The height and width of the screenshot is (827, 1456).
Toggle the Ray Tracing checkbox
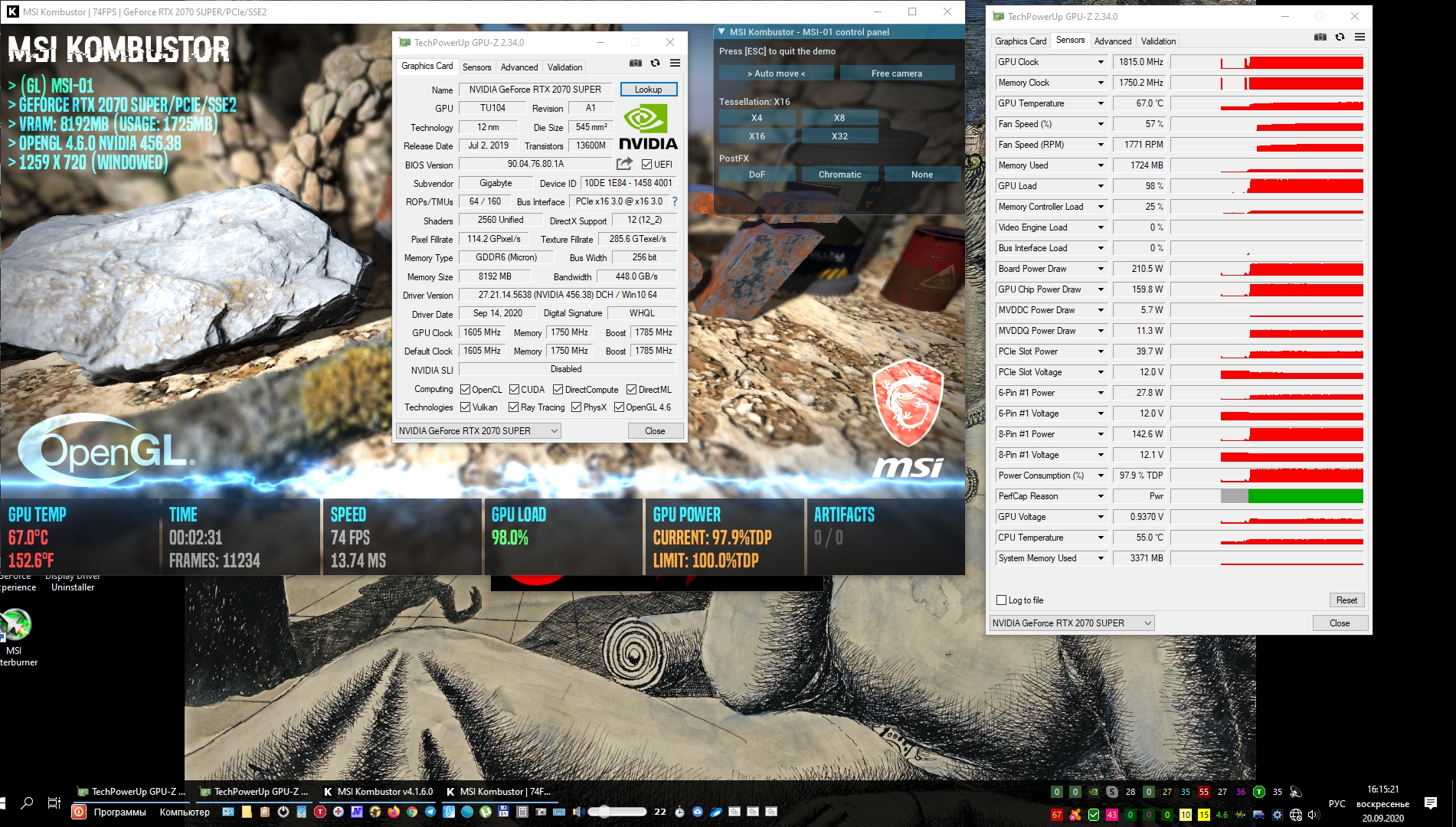pyautogui.click(x=514, y=407)
